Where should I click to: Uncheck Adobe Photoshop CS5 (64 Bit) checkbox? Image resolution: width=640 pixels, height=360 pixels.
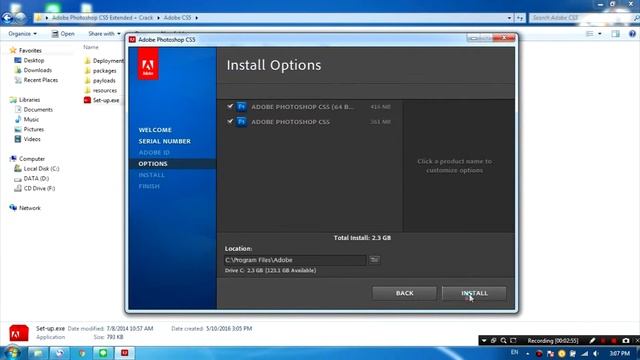pyautogui.click(x=230, y=107)
